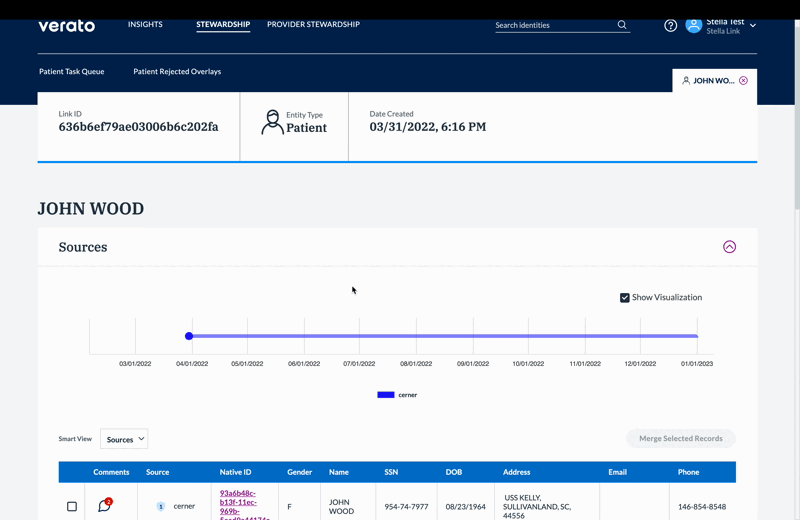Expand the Stella Test account menu
Viewport: 800px width, 520px height.
click(753, 25)
